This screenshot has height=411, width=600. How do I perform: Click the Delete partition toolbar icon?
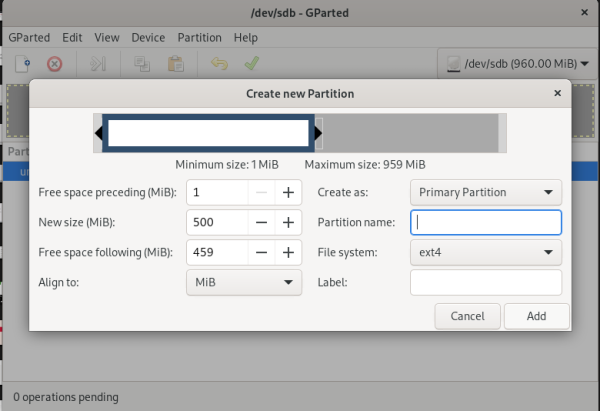pos(55,64)
